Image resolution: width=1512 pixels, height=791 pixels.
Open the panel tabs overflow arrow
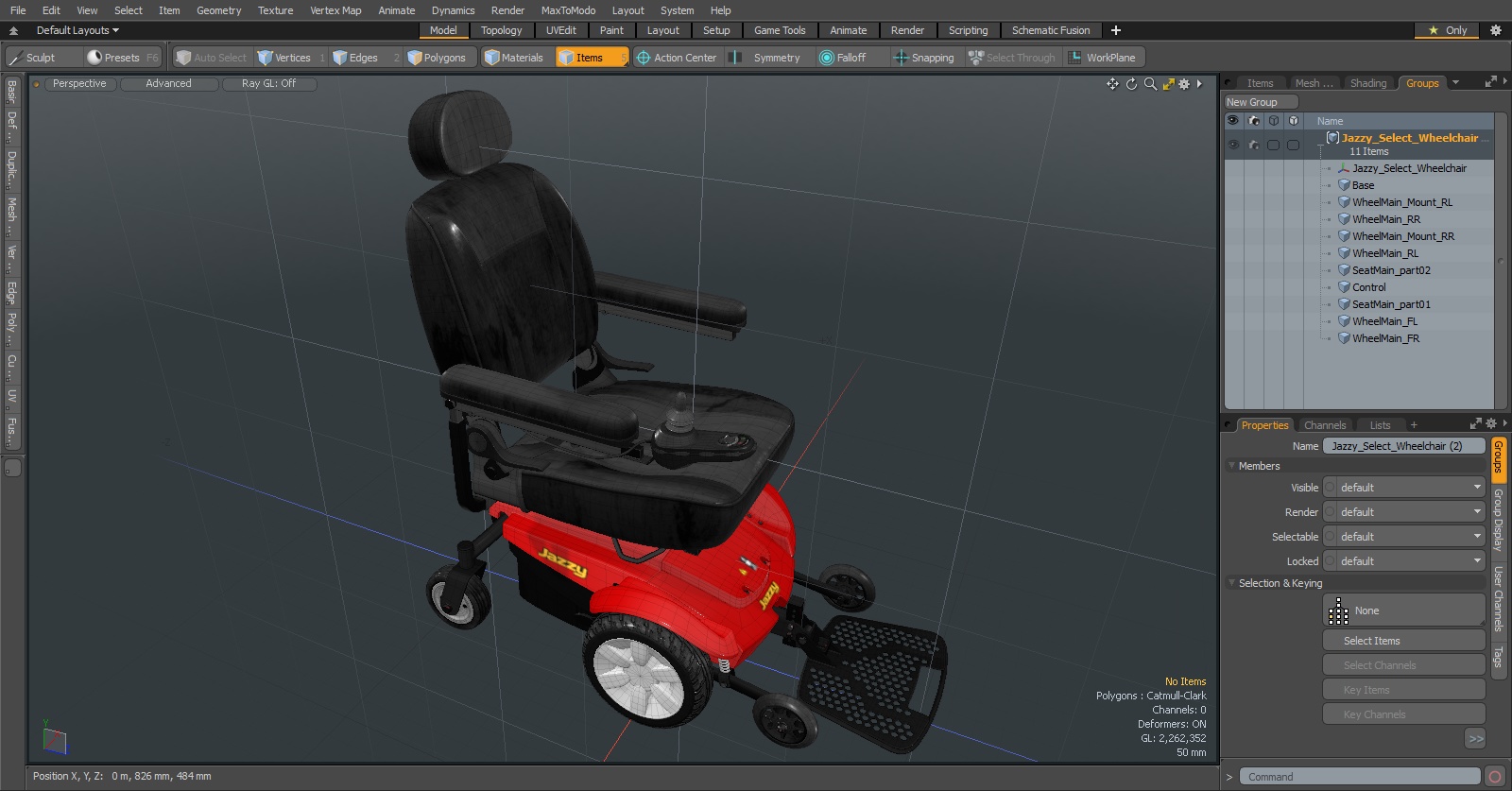pyautogui.click(x=1455, y=83)
